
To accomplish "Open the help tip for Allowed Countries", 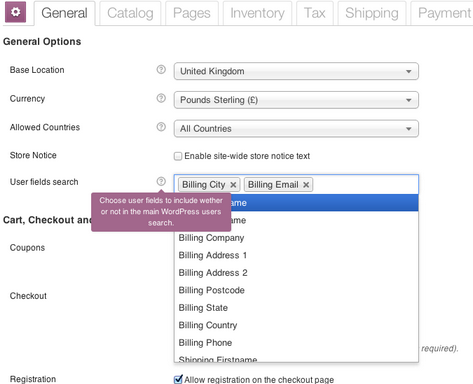I will [x=161, y=127].
